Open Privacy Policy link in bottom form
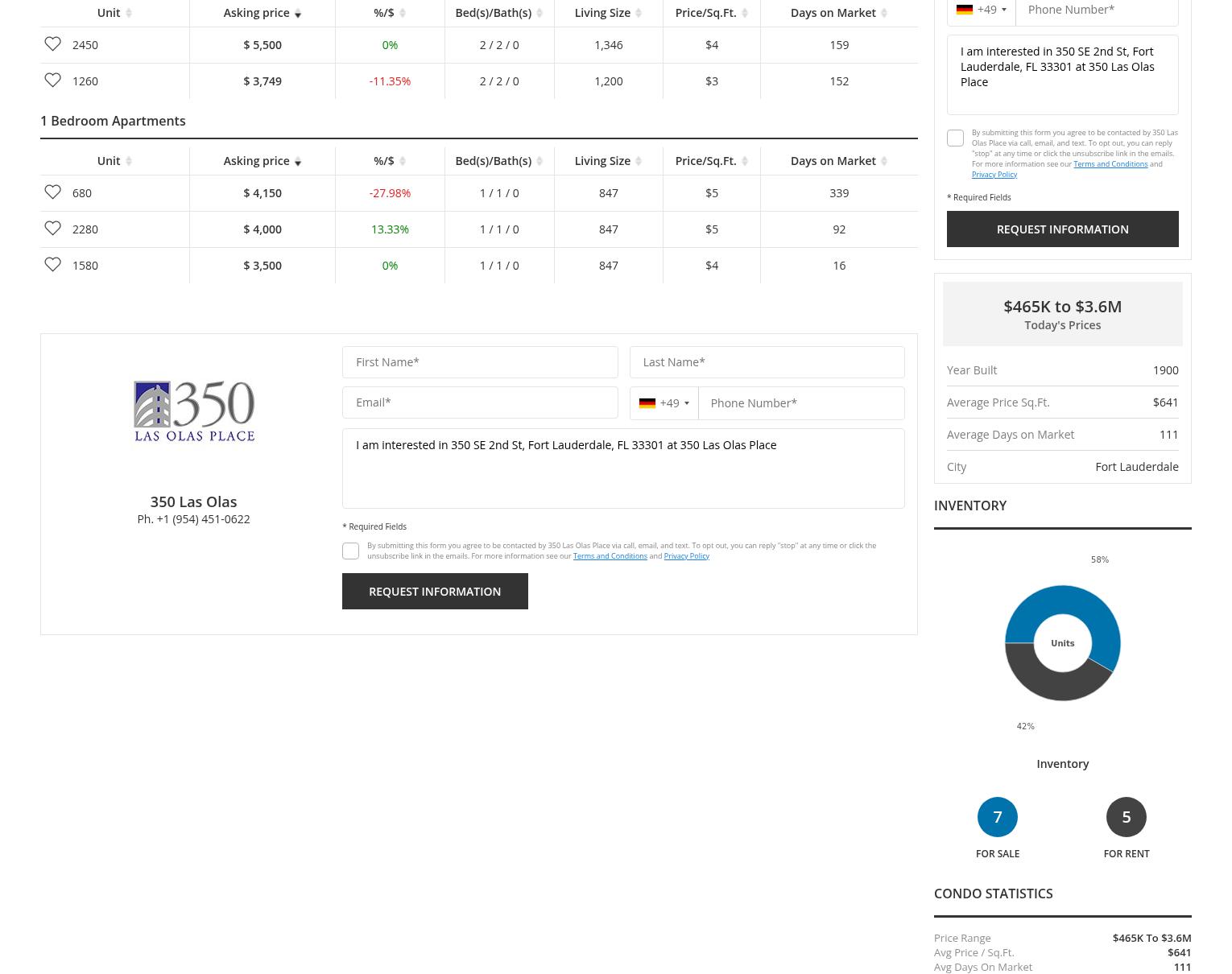1232x974 pixels. coord(686,556)
